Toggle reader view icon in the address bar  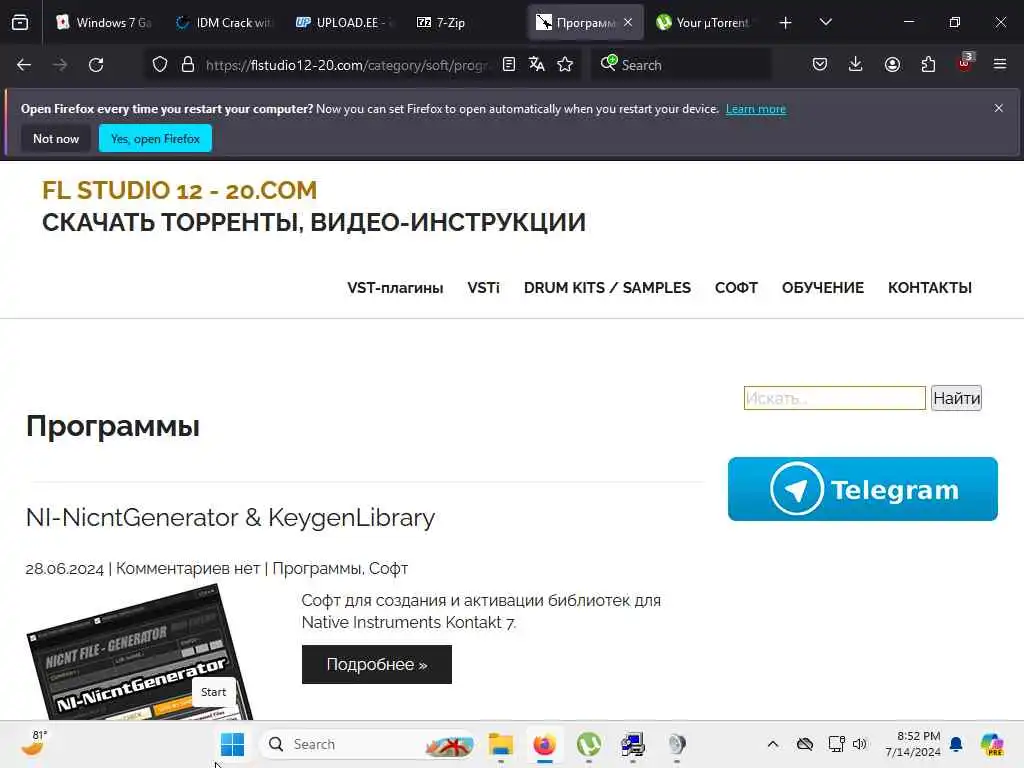tap(509, 65)
